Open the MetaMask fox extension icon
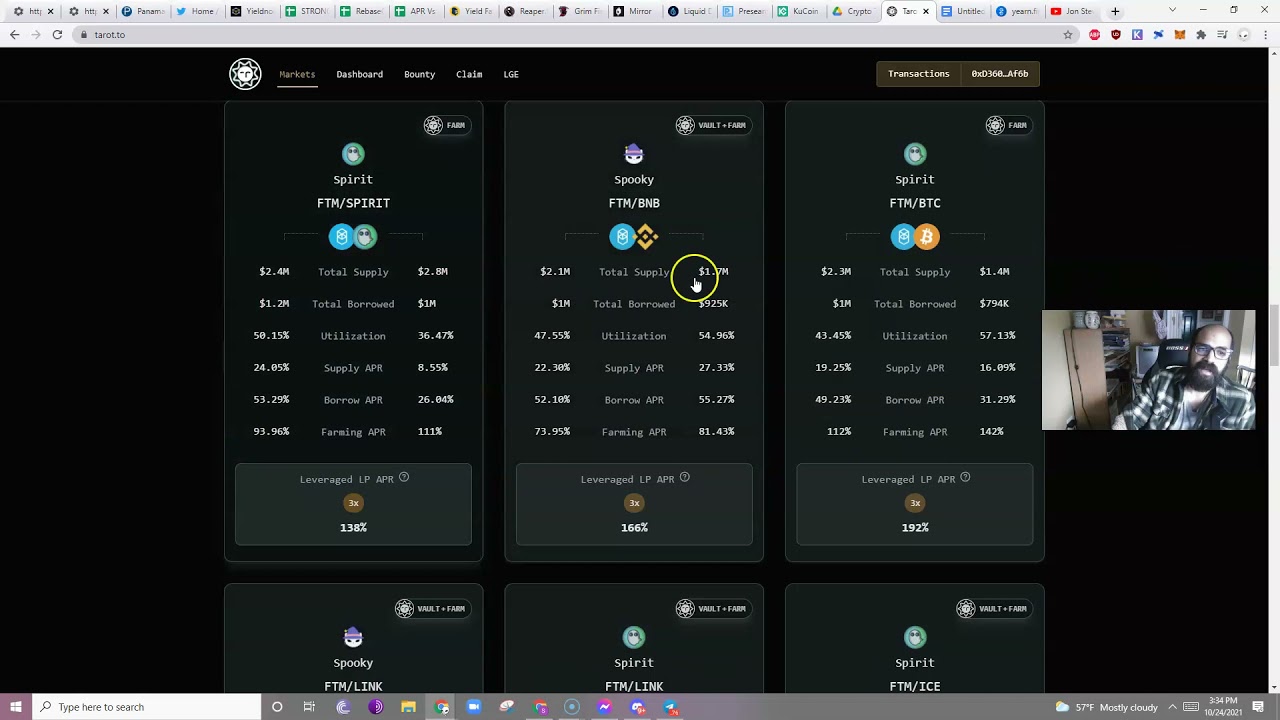Viewport: 1280px width, 720px height. [1179, 34]
